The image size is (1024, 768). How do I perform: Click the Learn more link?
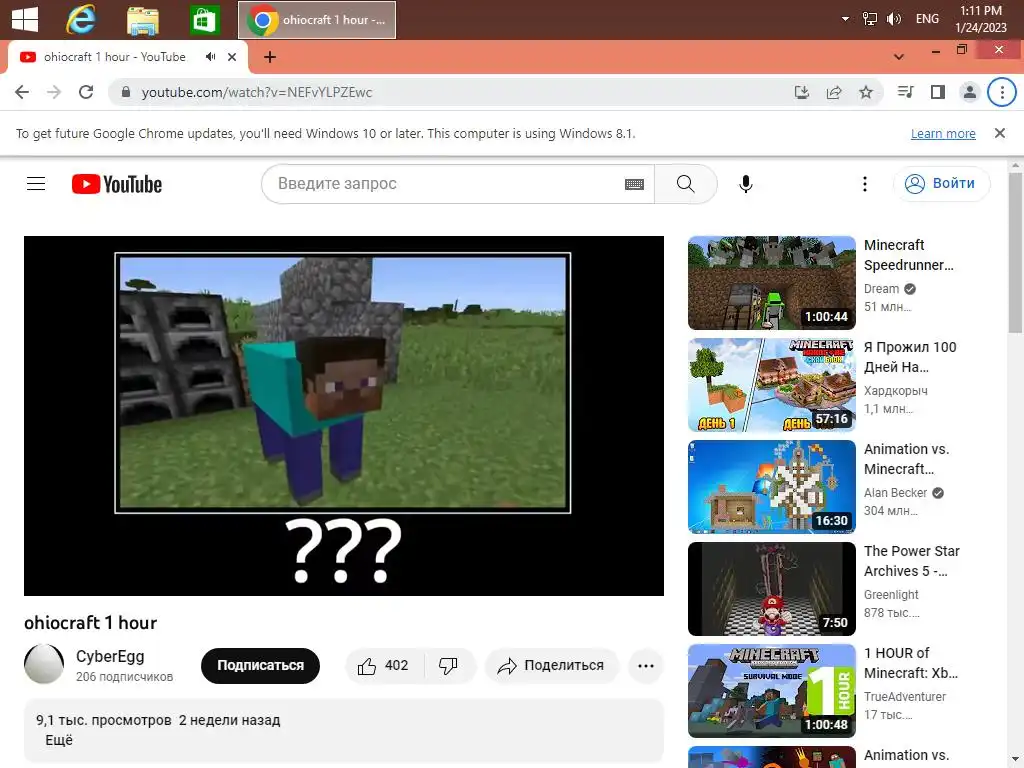point(943,133)
